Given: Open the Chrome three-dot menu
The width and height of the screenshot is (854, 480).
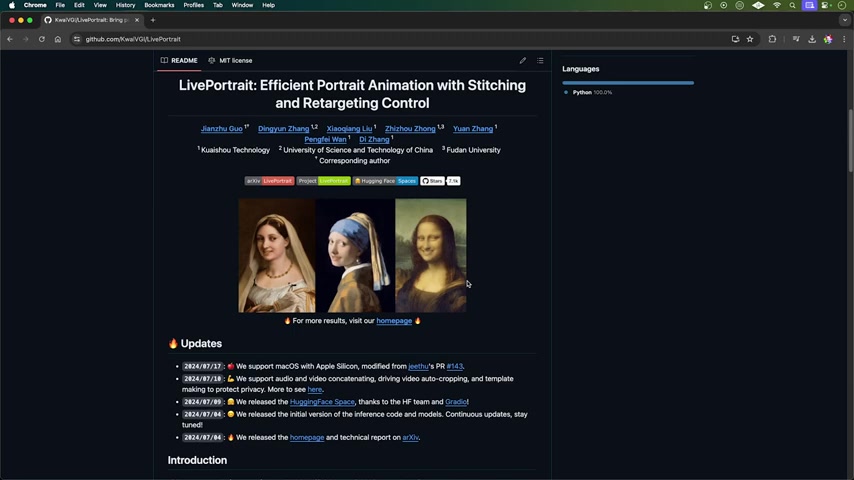Looking at the screenshot, I should pyautogui.click(x=844, y=39).
